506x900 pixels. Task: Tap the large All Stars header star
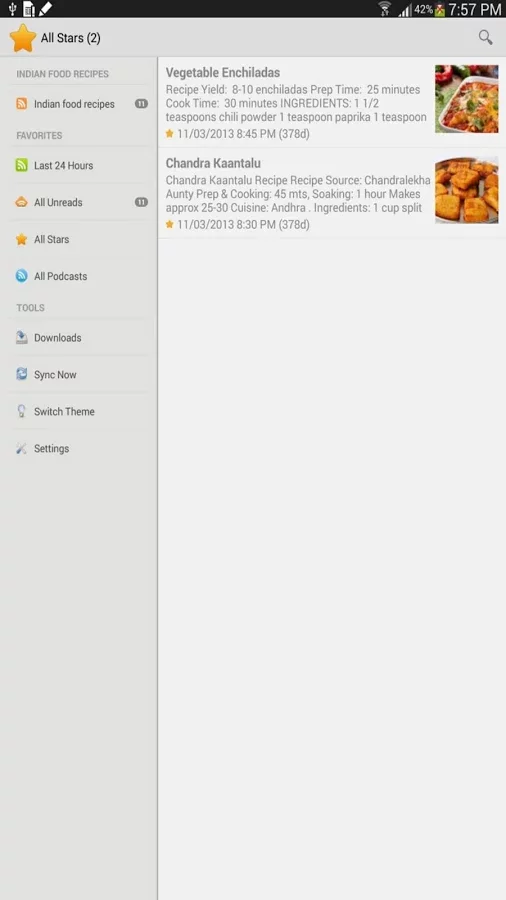[x=23, y=38]
